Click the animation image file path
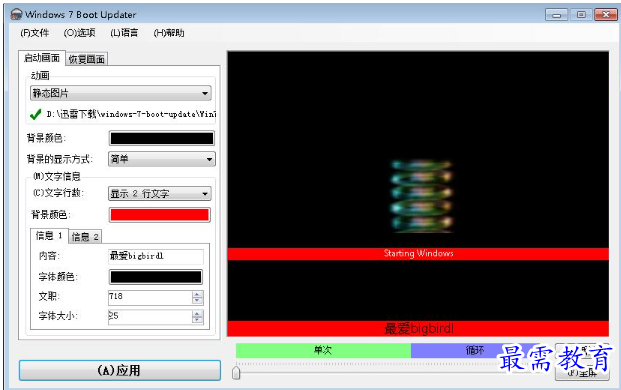Viewport: 621px width, 390px height. (x=131, y=114)
